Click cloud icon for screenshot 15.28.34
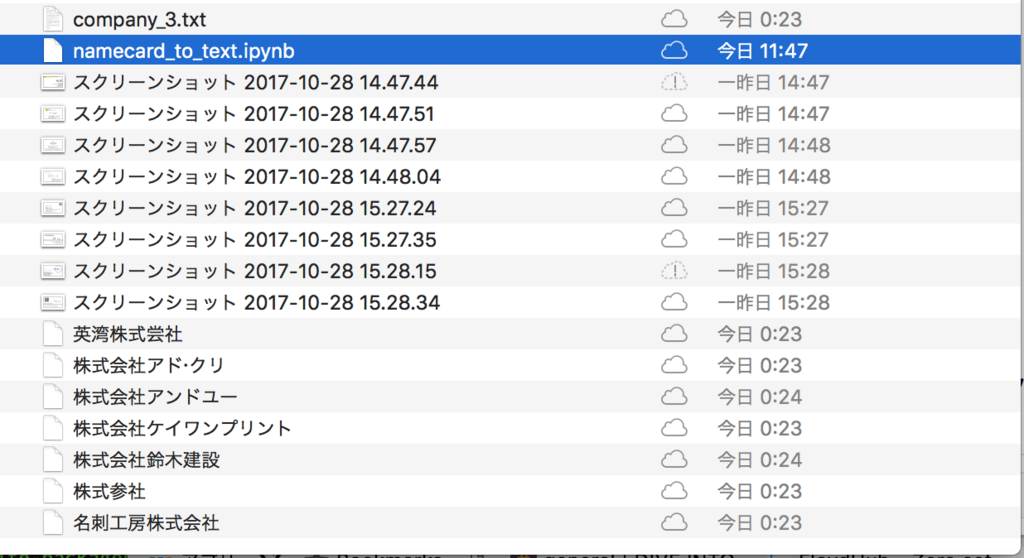Viewport: 1024px width, 558px height. [x=674, y=302]
